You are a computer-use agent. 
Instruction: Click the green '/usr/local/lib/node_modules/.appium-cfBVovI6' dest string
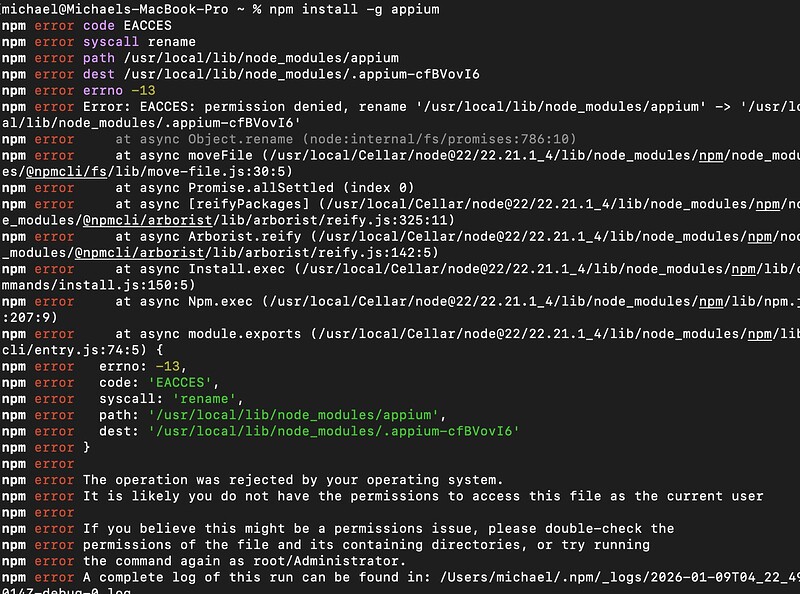333,430
